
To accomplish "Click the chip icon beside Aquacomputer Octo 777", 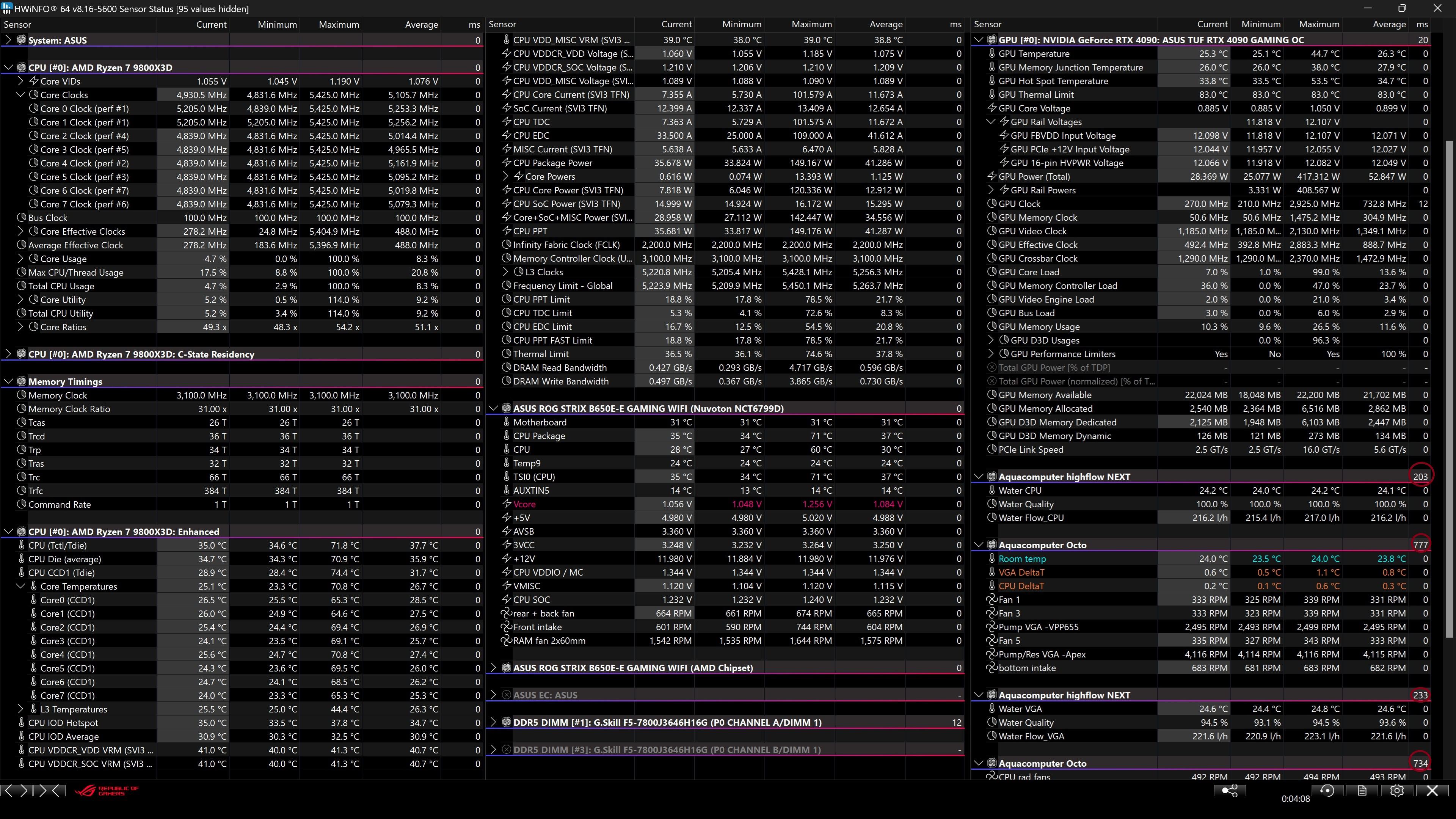I will [x=992, y=545].
